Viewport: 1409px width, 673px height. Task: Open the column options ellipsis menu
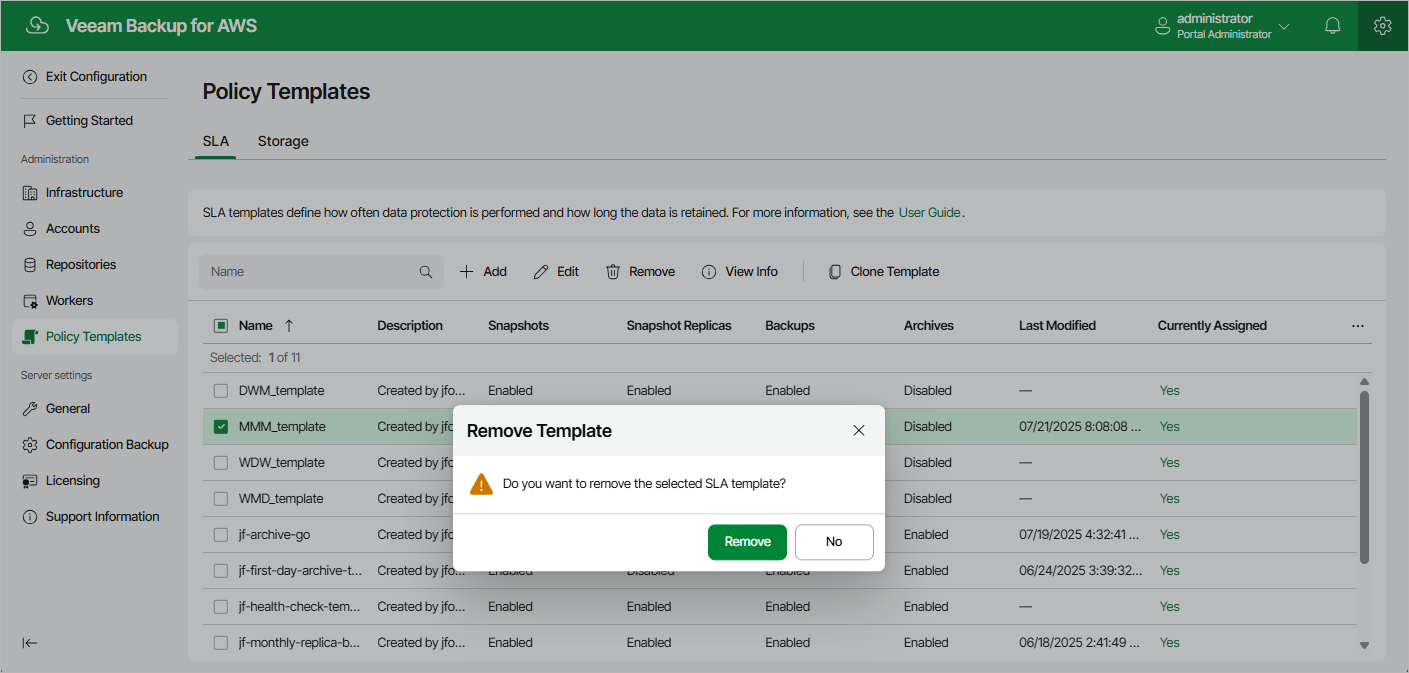pos(1357,326)
